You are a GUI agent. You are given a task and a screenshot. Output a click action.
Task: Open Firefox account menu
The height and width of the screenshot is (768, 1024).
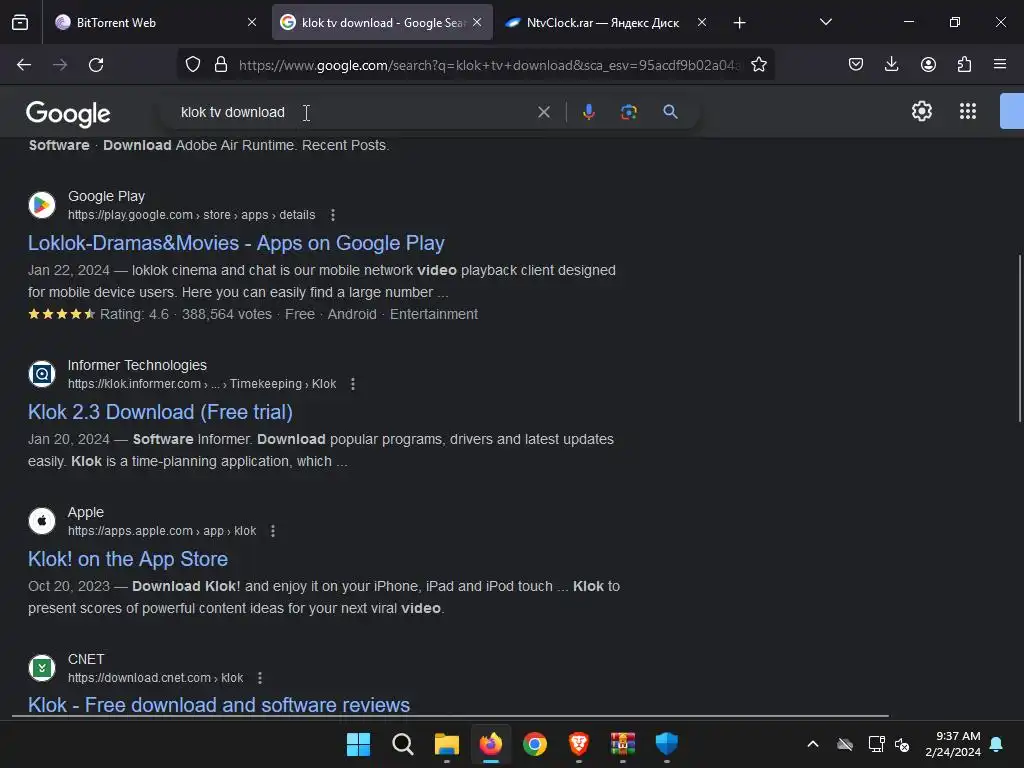point(928,64)
